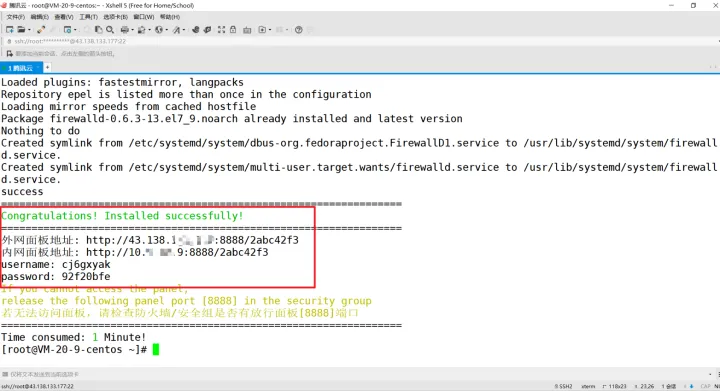Click the copy/paste clipboard icon
Screen dimensions: 720x391
(x=98, y=30)
